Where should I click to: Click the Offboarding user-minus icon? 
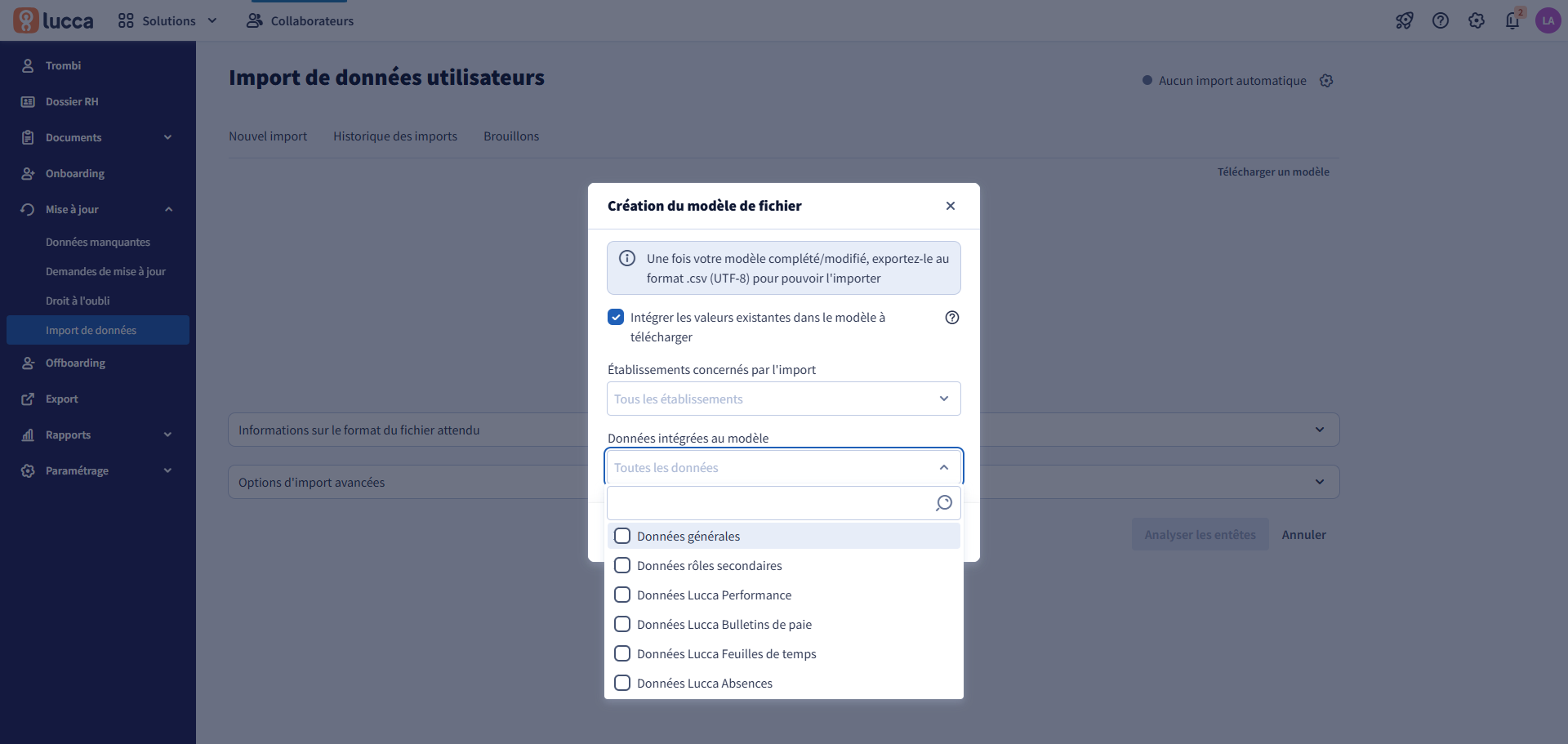click(x=28, y=363)
